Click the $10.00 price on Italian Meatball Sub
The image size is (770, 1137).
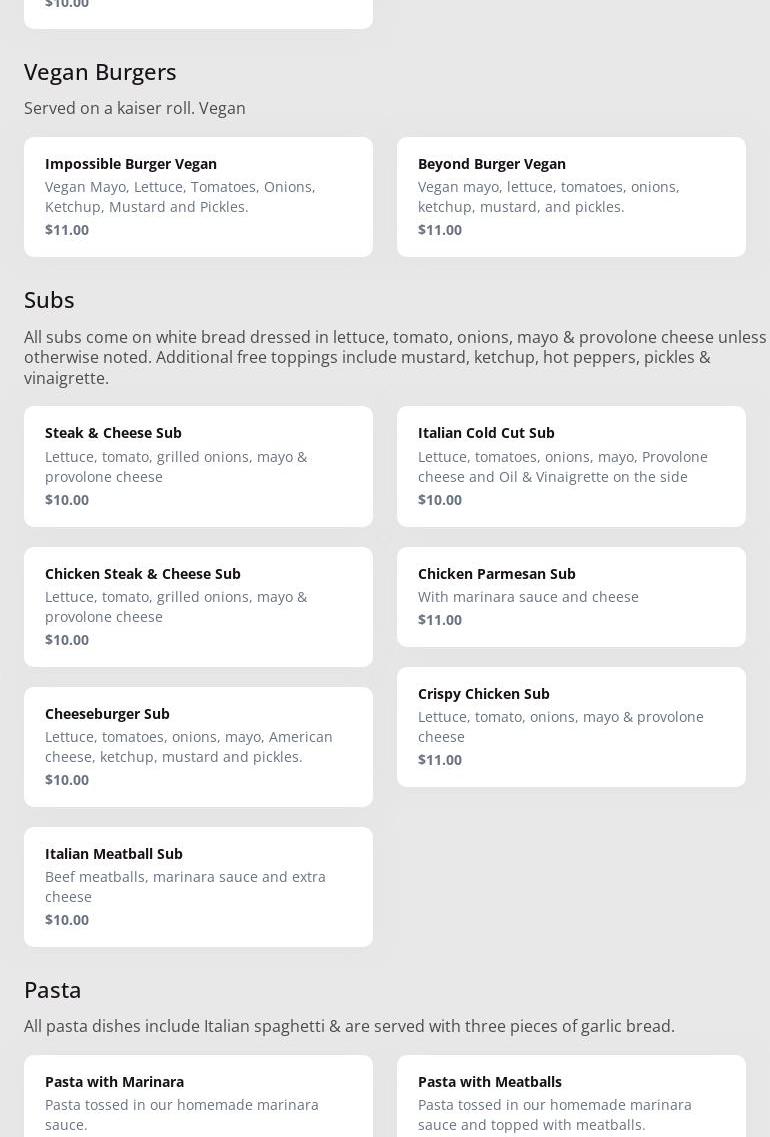point(67,920)
